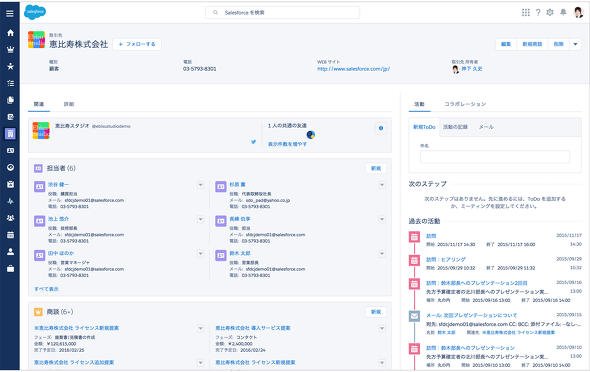
Task: Click the Salesforce cloud logo
Action: click(35, 12)
